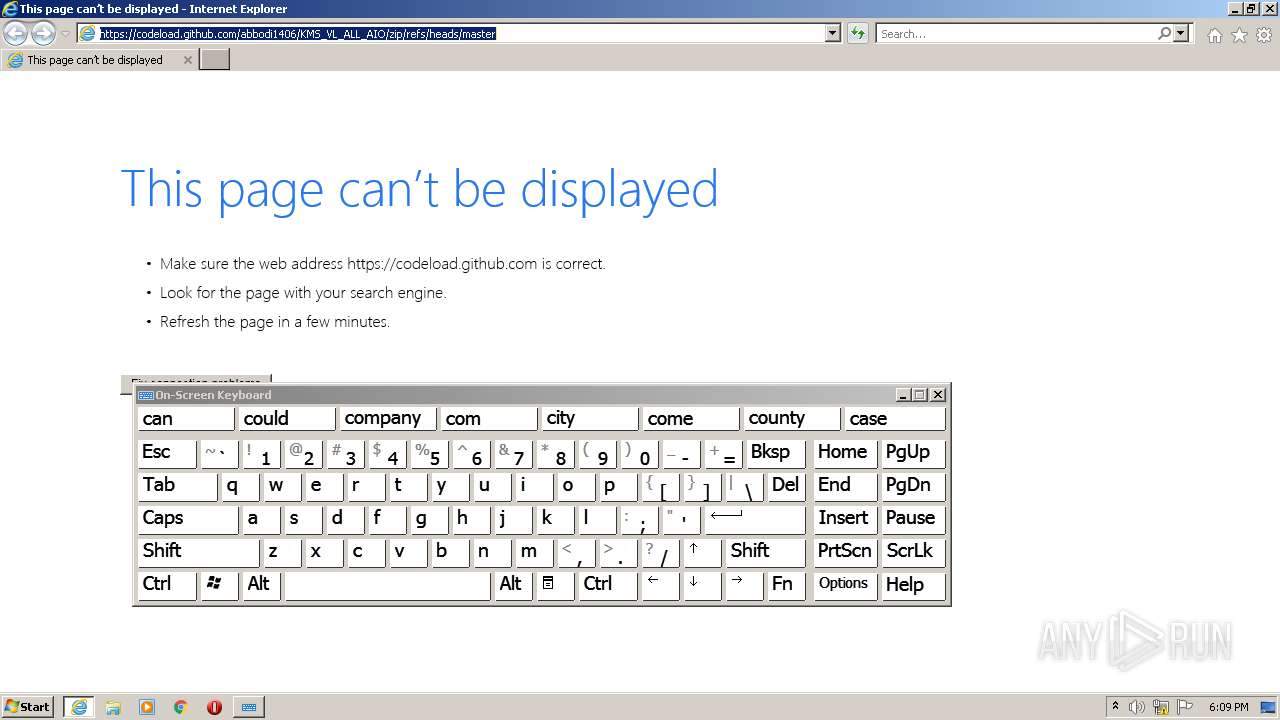1280x720 pixels.
Task: Refresh the page using the address bar icon
Action: coord(857,33)
